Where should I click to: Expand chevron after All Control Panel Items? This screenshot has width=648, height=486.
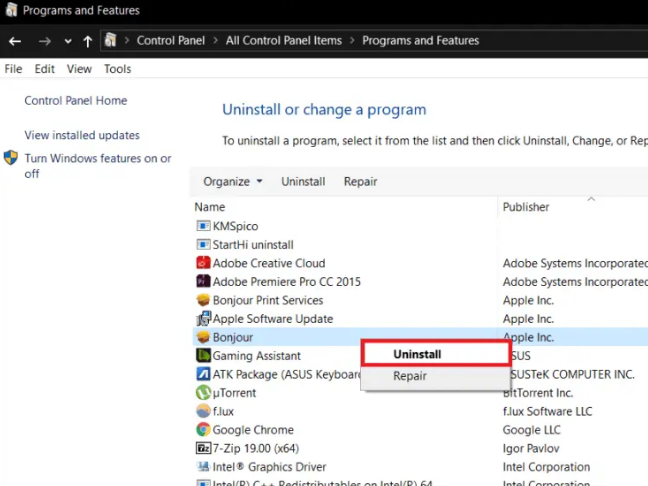coord(352,40)
